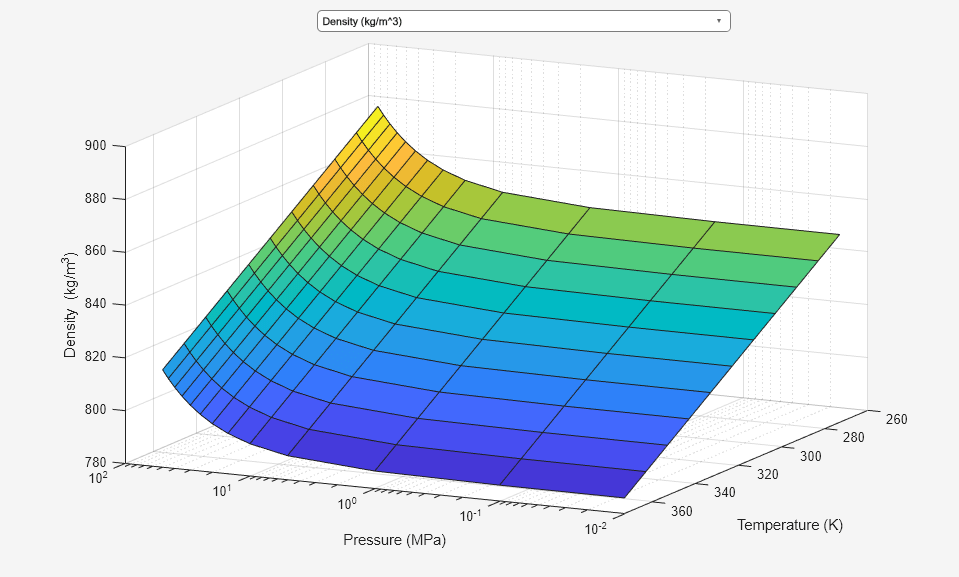Image resolution: width=959 pixels, height=577 pixels.
Task: Click the Temperature (K) axis label
Action: point(790,525)
